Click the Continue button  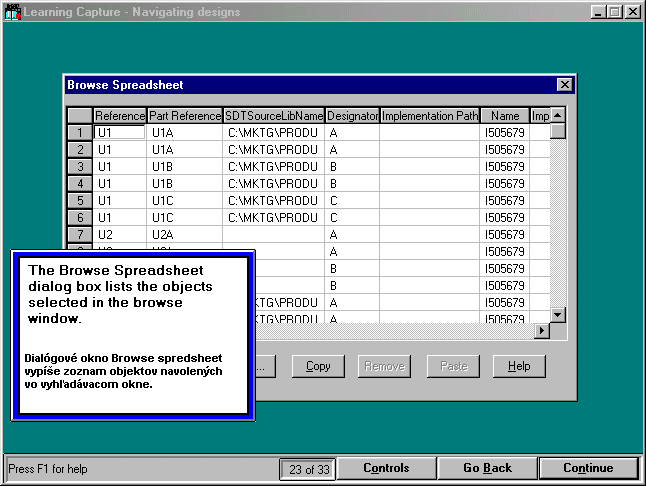[588, 468]
